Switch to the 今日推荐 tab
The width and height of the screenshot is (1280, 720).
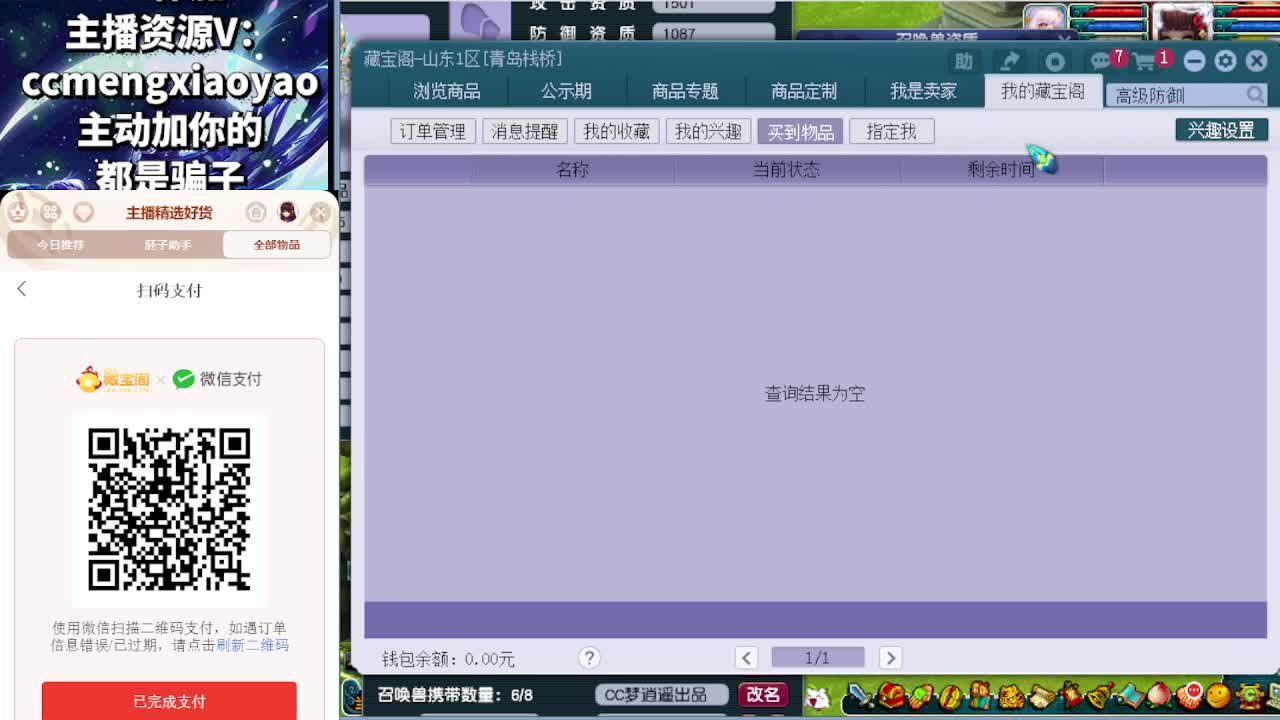(x=60, y=244)
